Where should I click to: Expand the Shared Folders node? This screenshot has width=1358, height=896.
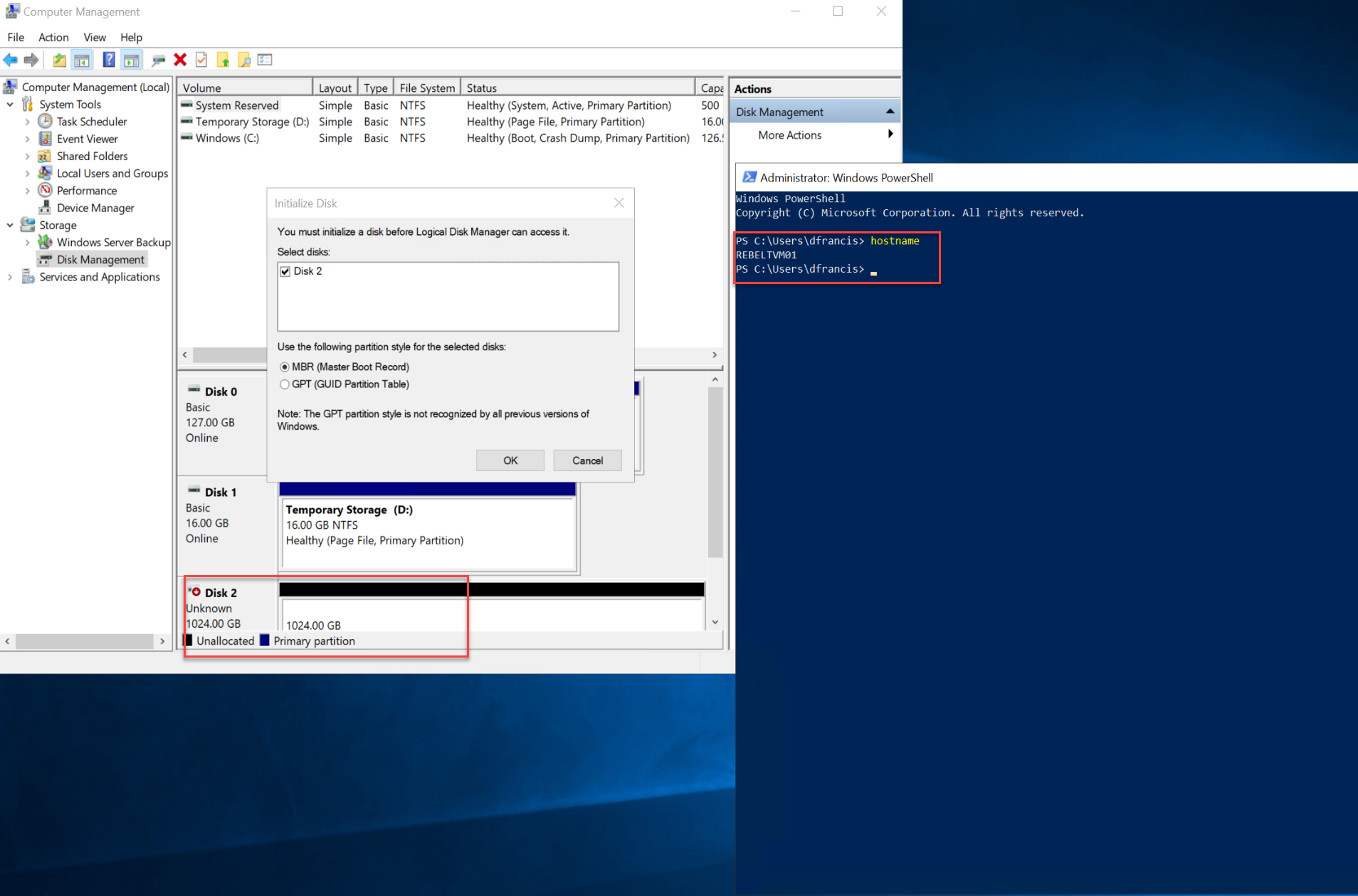[28, 156]
